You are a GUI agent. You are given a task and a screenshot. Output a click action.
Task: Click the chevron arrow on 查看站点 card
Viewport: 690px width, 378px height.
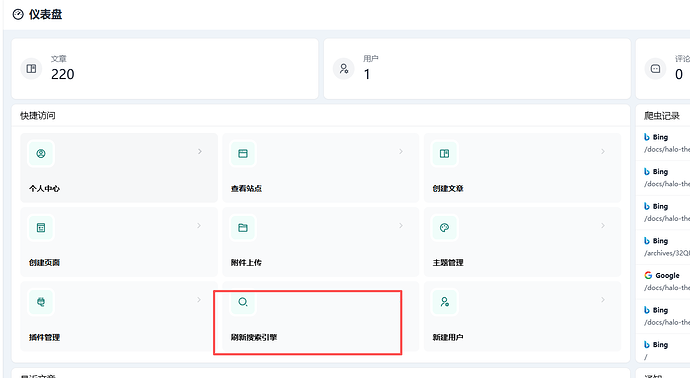[401, 151]
